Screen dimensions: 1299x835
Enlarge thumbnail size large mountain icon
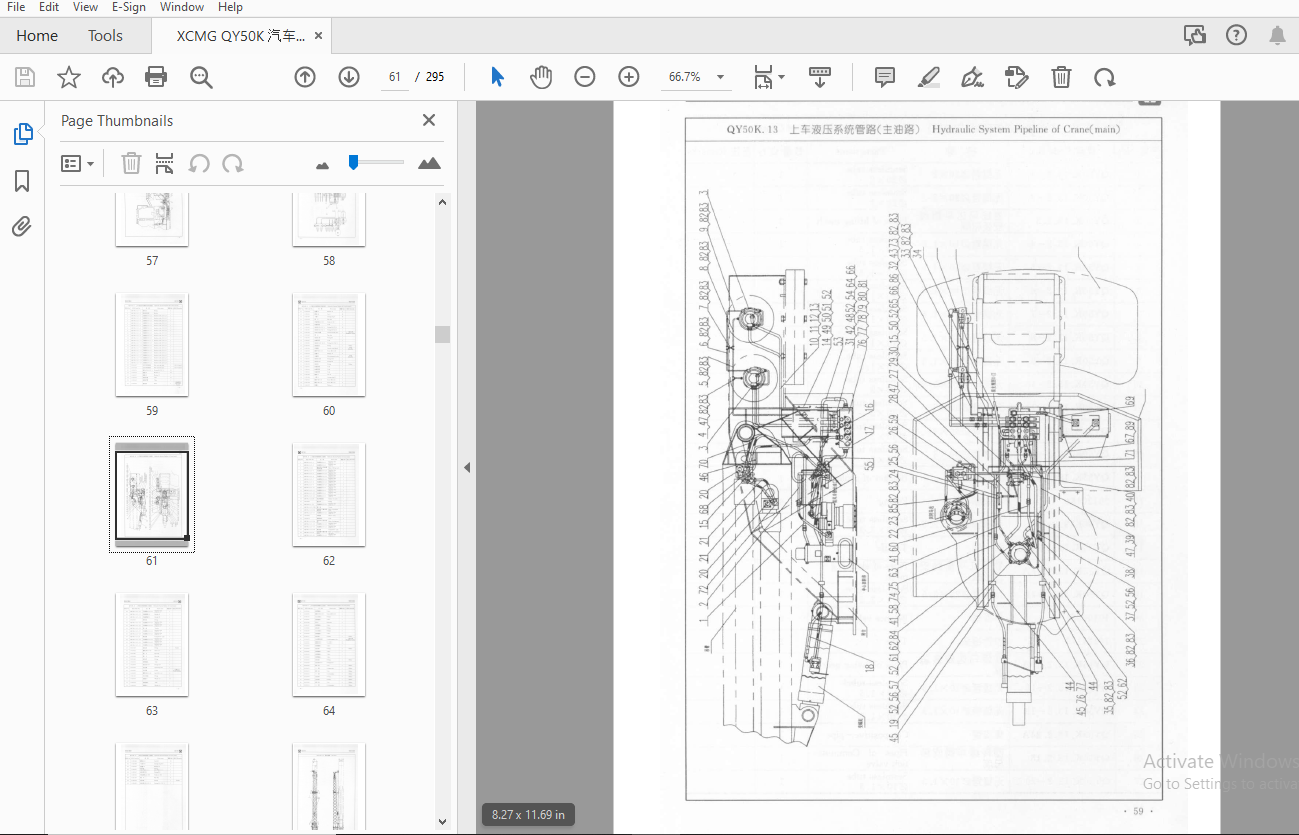click(x=429, y=163)
